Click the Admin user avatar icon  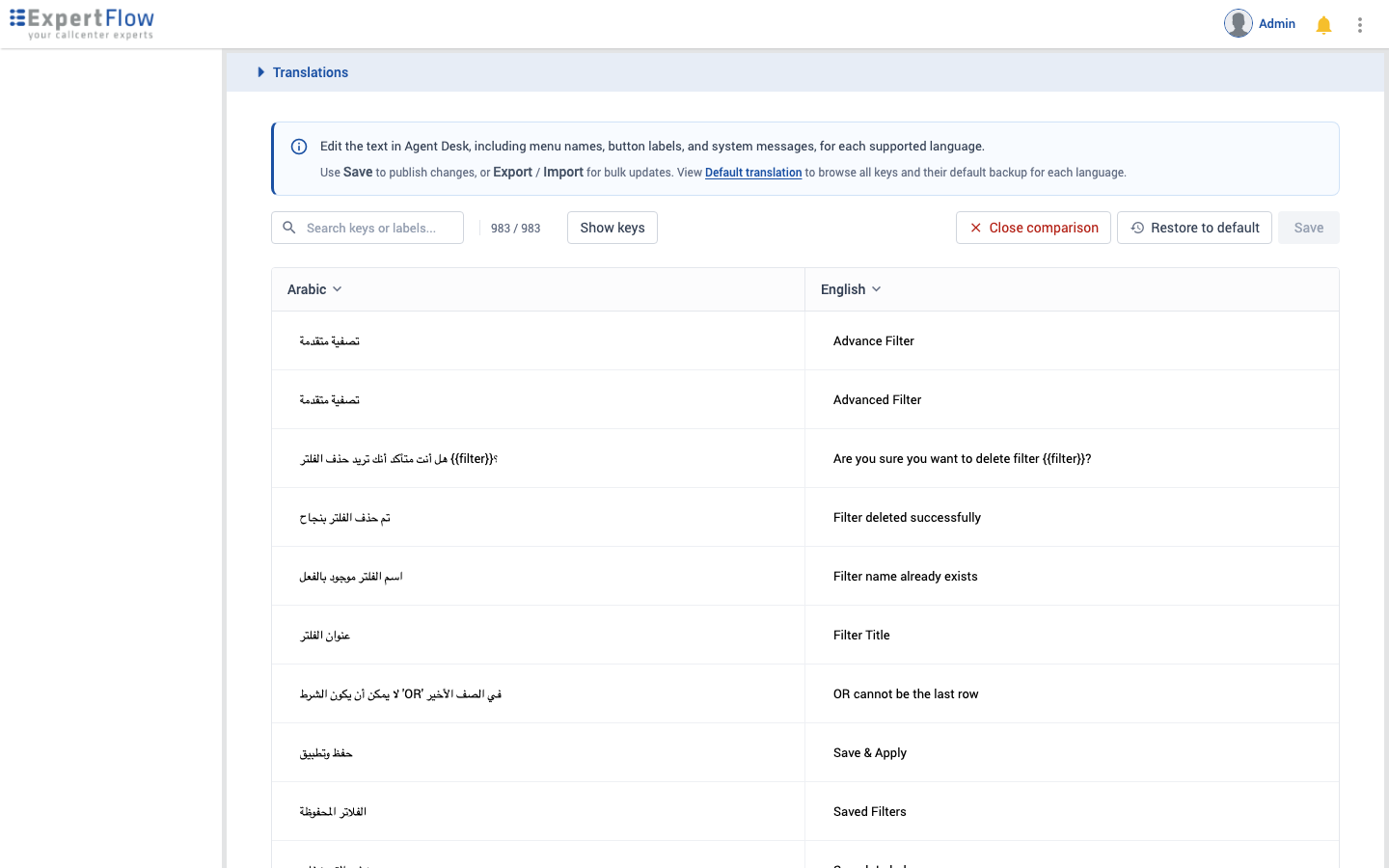coord(1239,23)
